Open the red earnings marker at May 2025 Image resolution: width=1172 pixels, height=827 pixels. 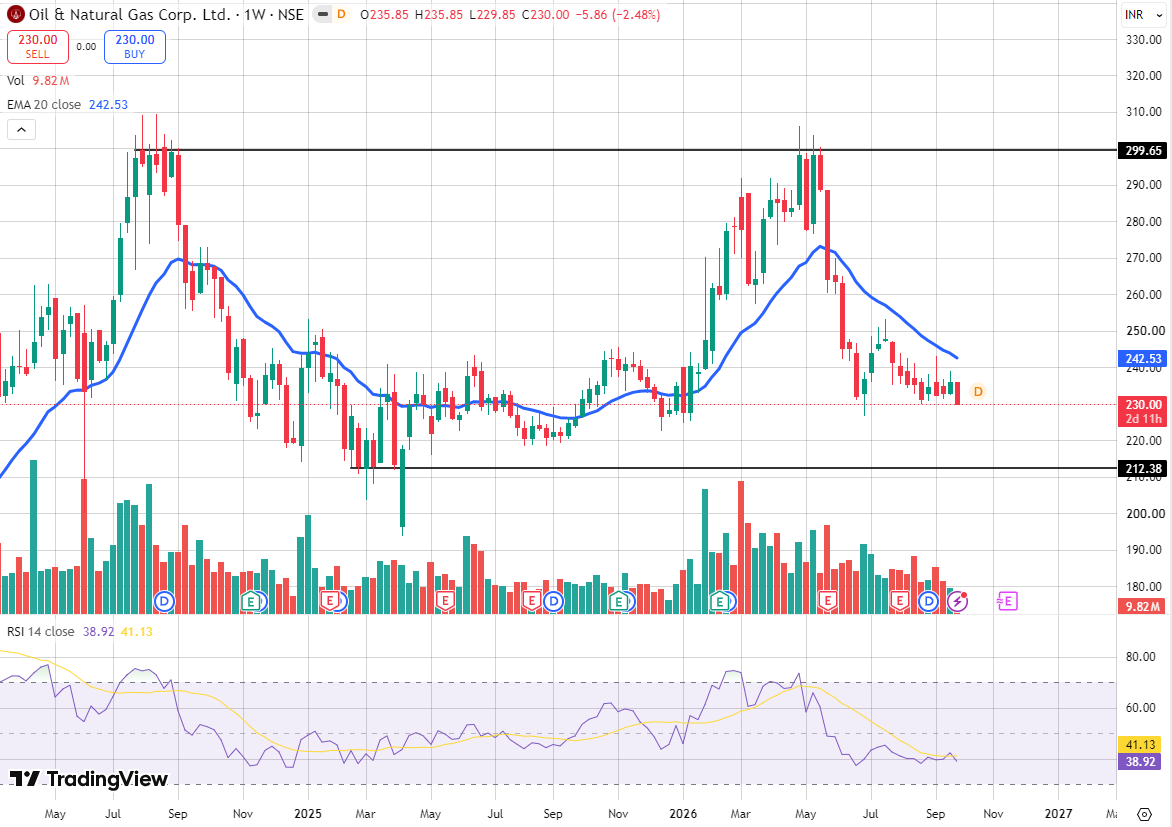[x=445, y=600]
